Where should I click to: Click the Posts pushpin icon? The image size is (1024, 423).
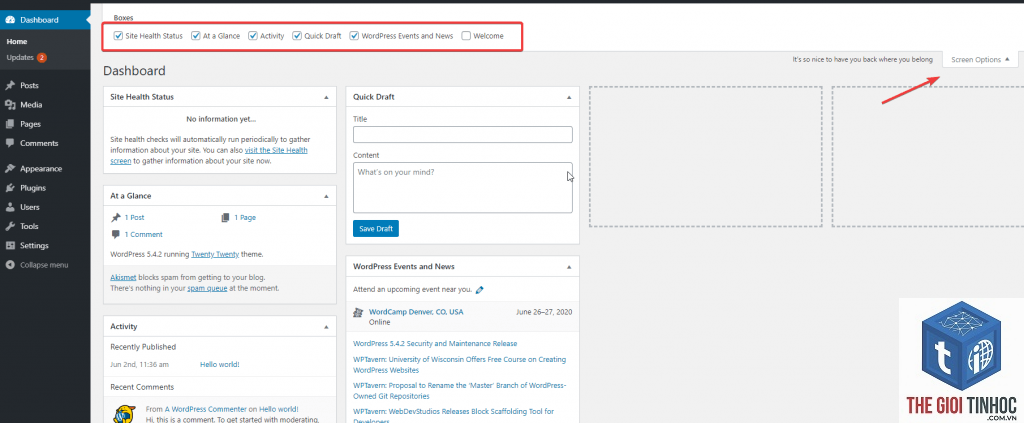pyautogui.click(x=10, y=86)
